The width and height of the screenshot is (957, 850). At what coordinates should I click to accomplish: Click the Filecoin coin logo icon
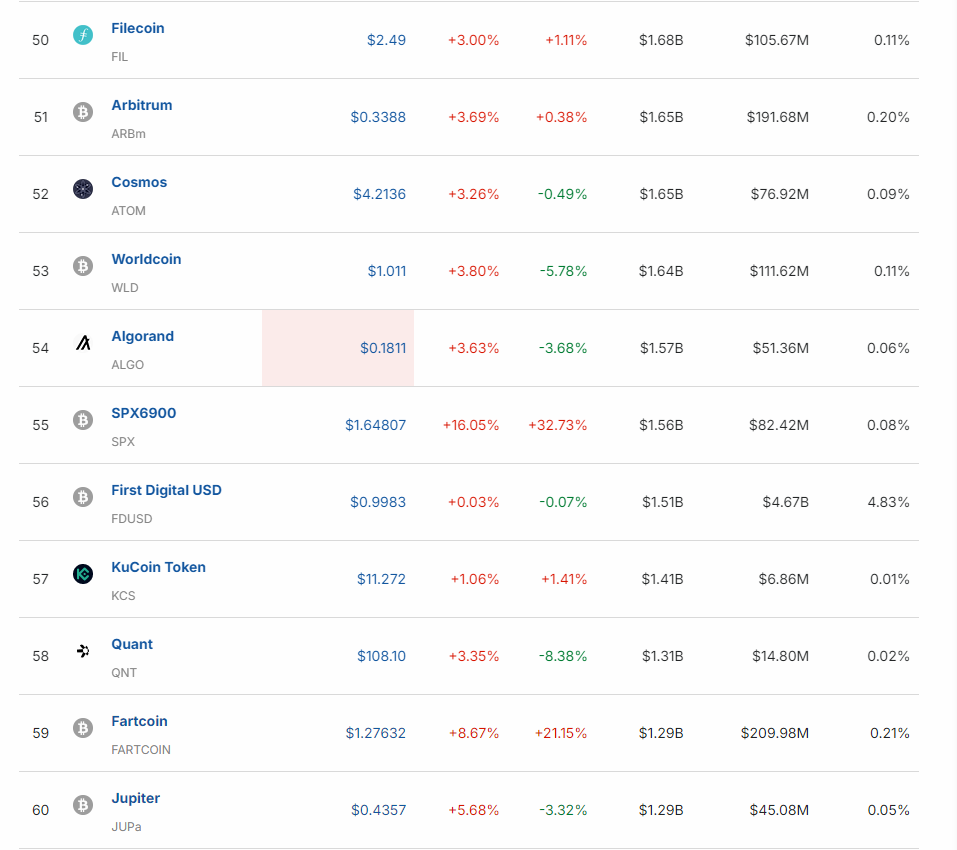pos(83,36)
